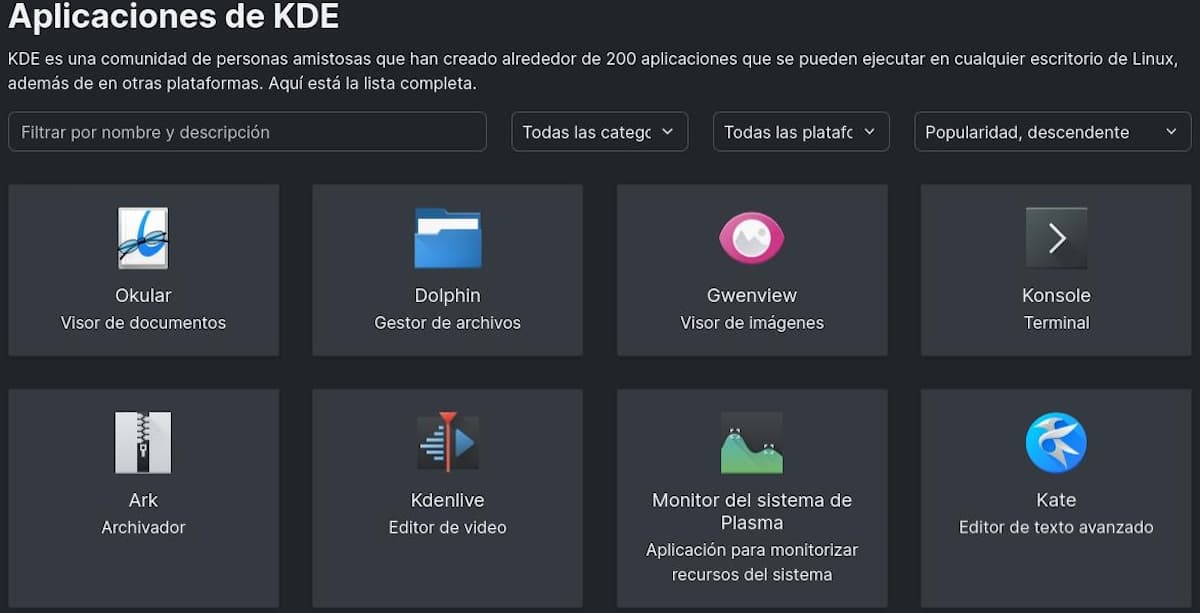1200x613 pixels.
Task: Go to the Konsole app name link
Action: tap(1056, 296)
